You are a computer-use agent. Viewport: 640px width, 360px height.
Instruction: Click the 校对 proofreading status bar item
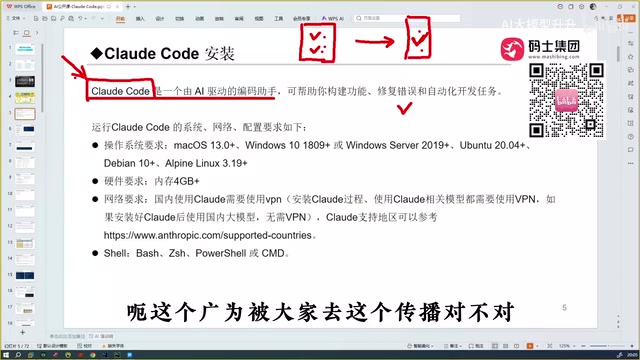tap(84, 346)
